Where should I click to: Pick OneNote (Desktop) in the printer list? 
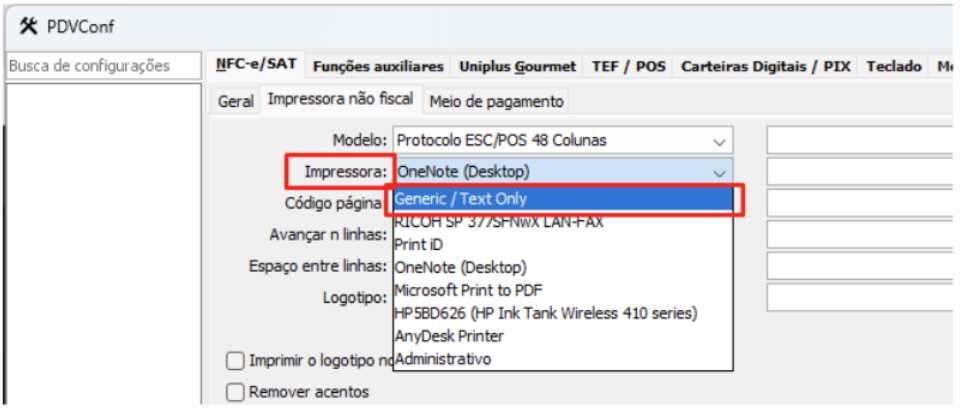tap(461, 267)
